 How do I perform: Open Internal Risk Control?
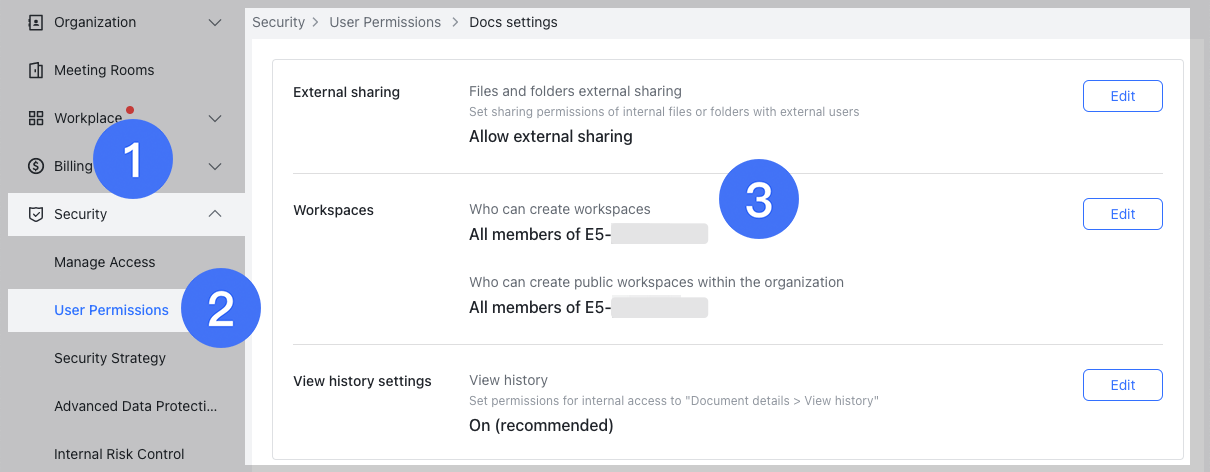(x=119, y=454)
